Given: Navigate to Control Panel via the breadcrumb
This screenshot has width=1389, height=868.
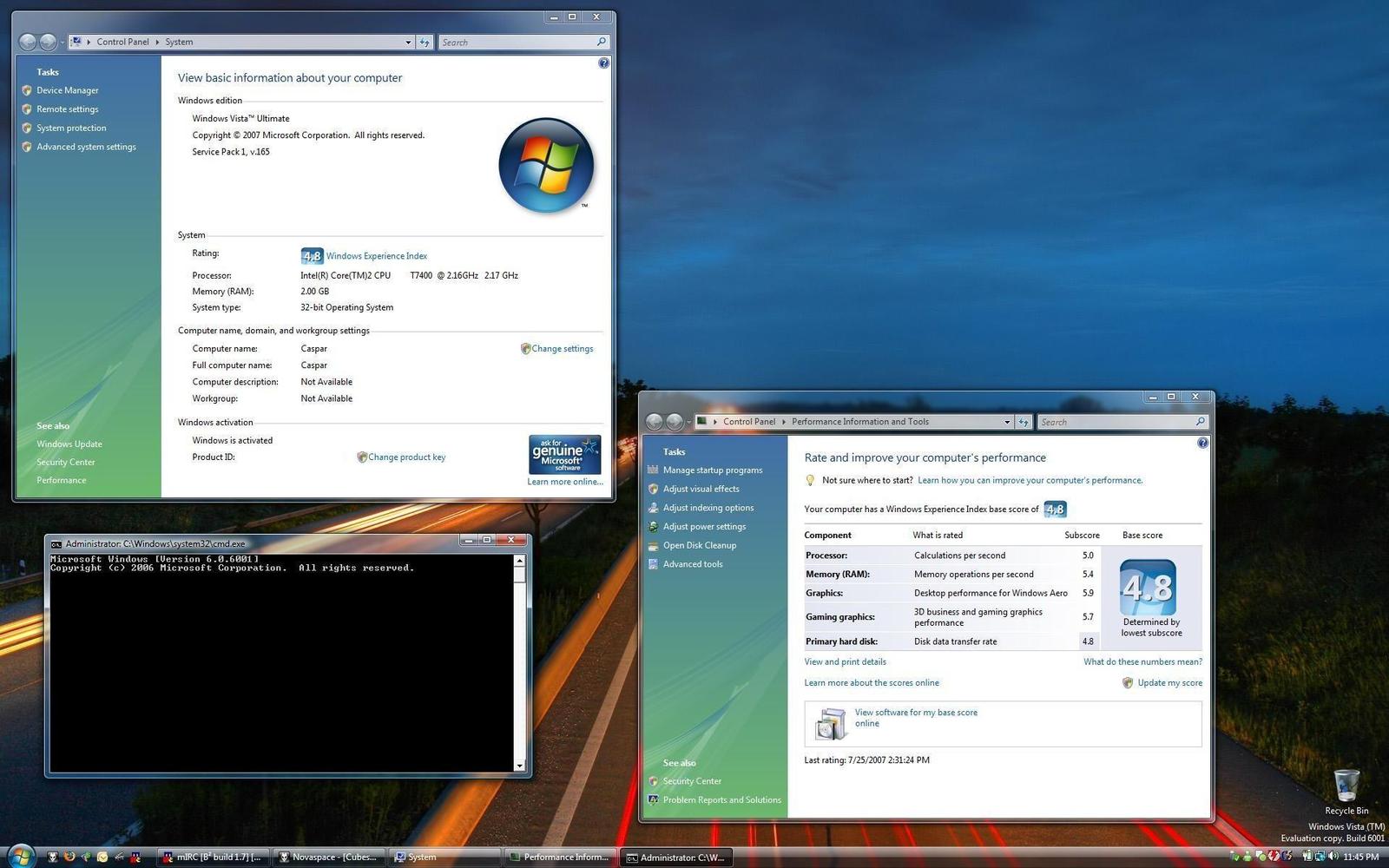Looking at the screenshot, I should coord(122,42).
